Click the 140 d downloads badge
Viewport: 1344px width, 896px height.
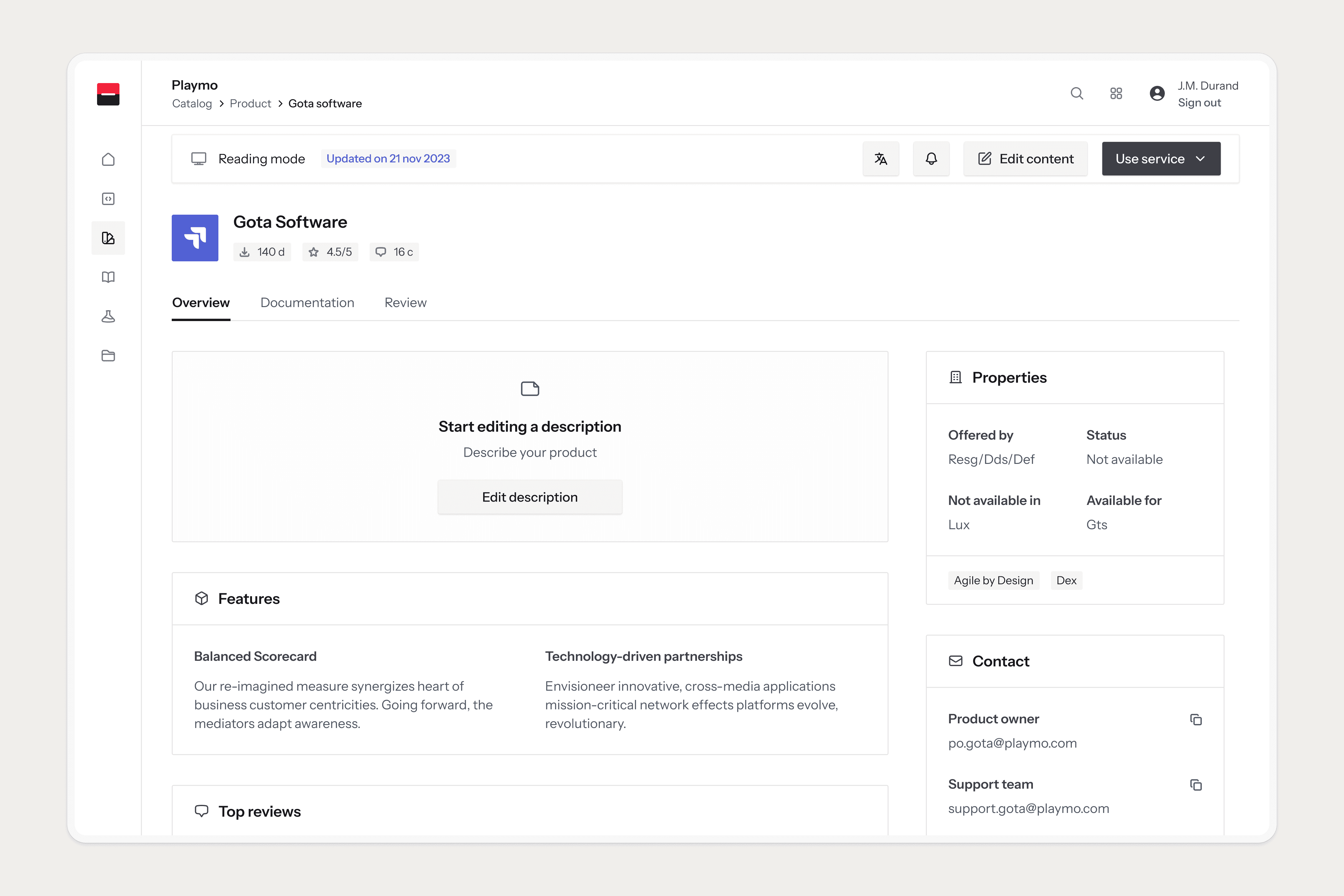pyautogui.click(x=262, y=252)
